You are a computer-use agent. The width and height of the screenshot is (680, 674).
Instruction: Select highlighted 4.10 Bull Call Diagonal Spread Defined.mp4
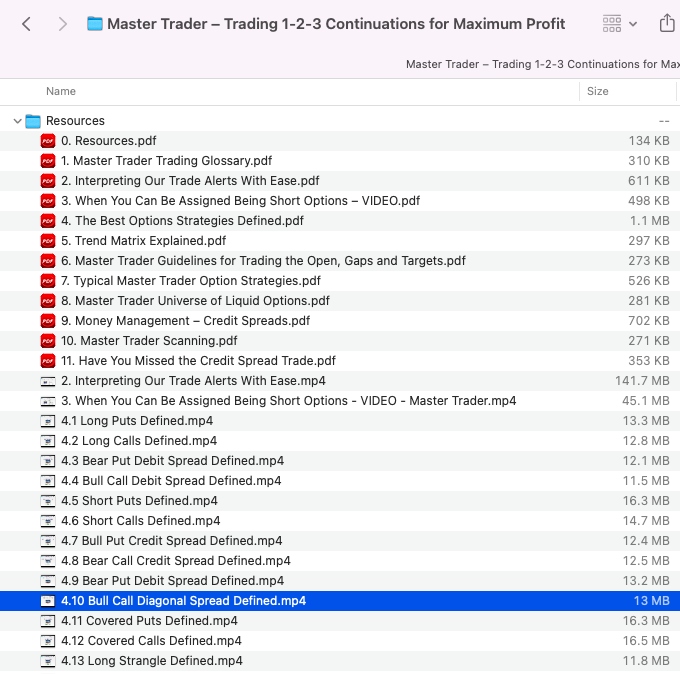183,601
